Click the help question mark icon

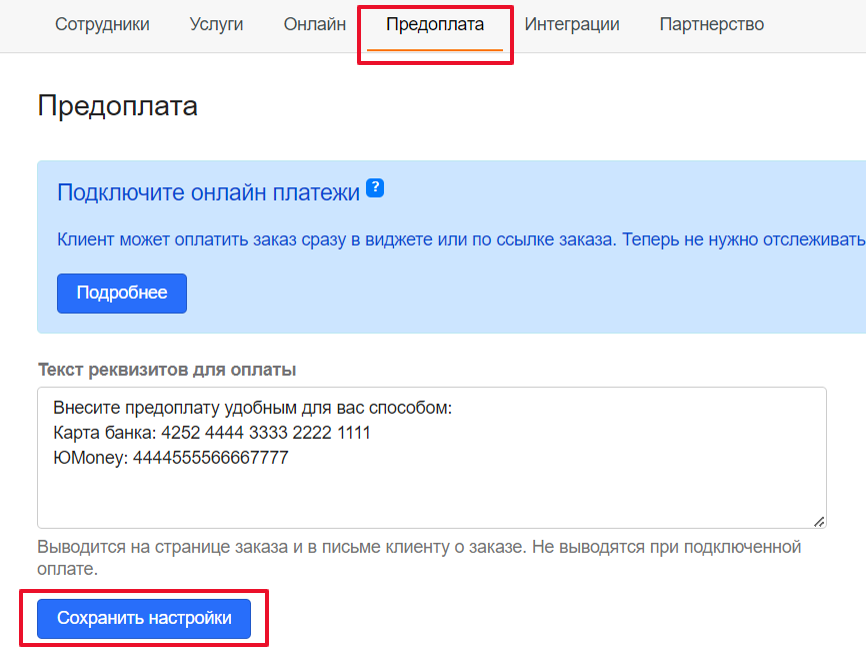tap(375, 188)
